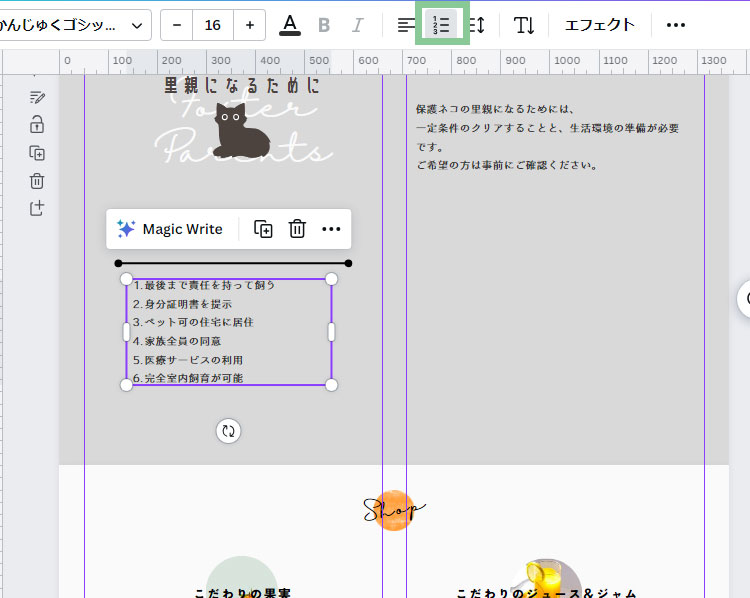Toggle italic formatting

point(357,25)
